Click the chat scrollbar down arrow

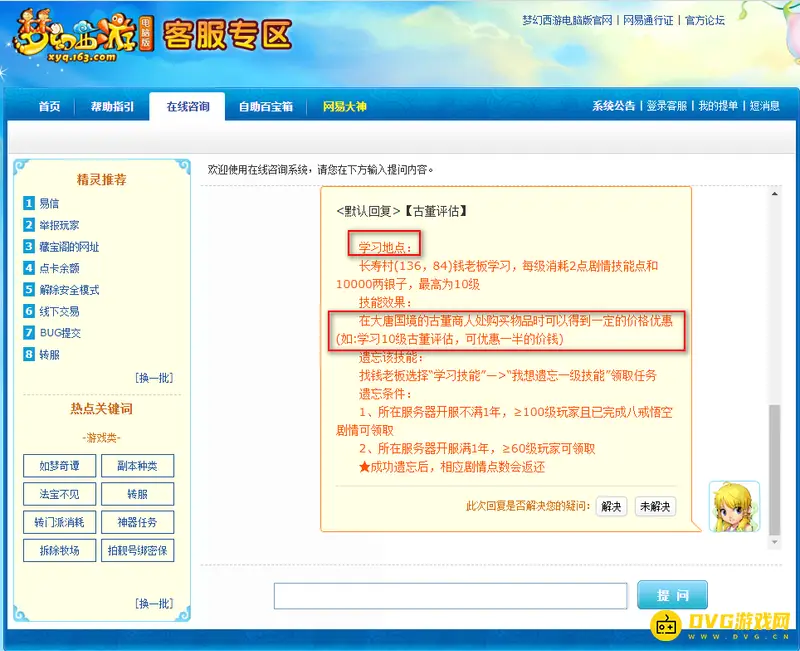(x=774, y=542)
